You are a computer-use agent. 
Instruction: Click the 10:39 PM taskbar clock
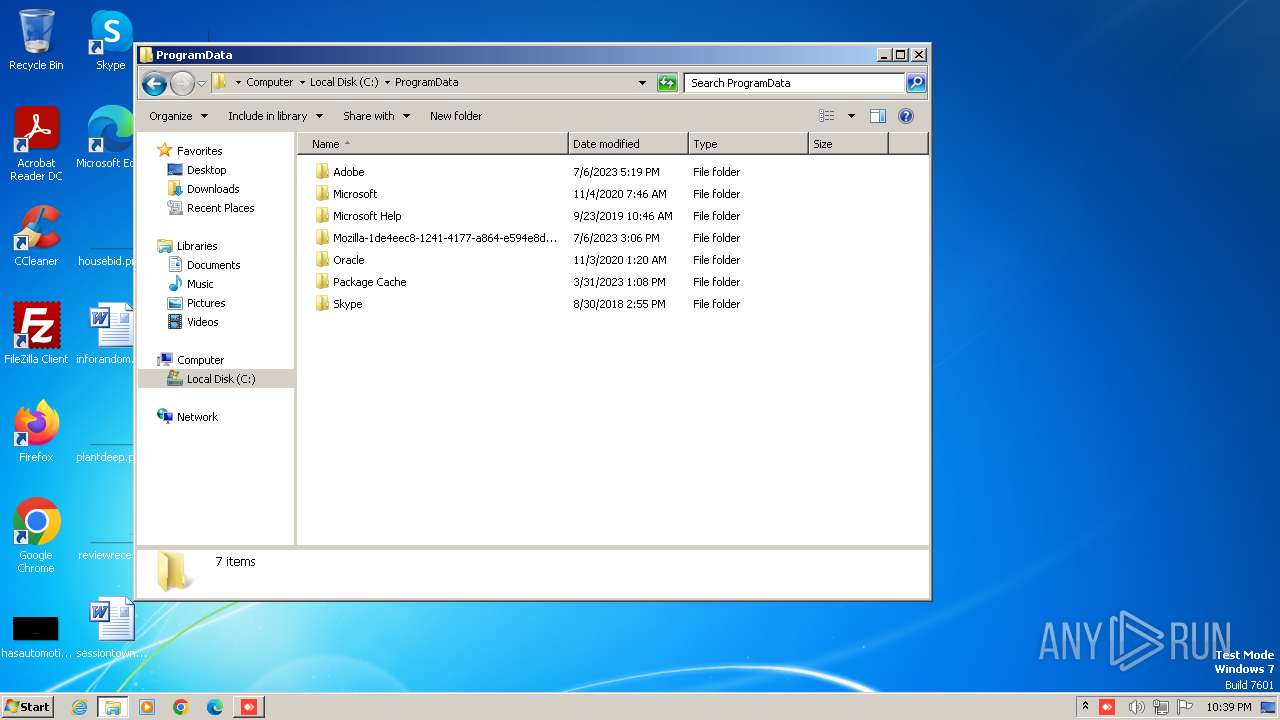pyautogui.click(x=1229, y=707)
